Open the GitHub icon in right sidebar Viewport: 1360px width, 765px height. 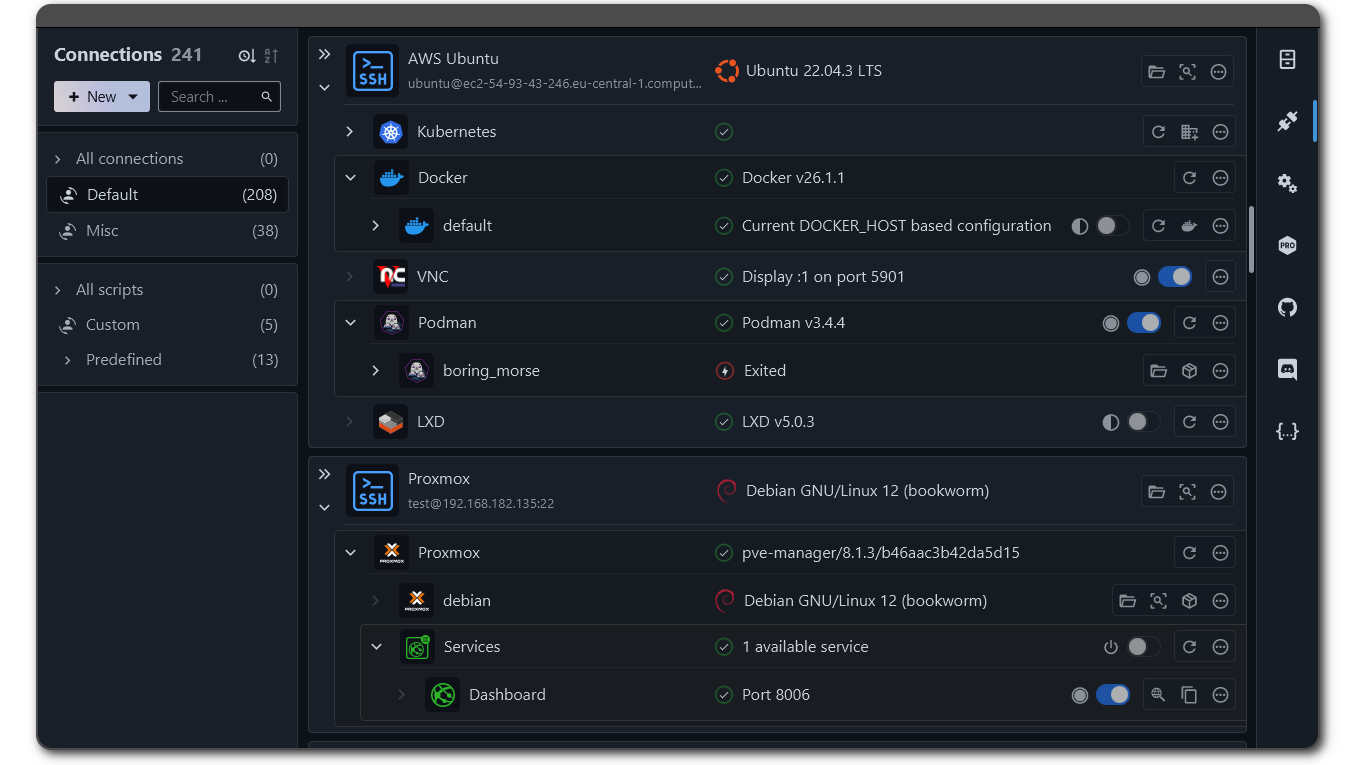[1287, 307]
